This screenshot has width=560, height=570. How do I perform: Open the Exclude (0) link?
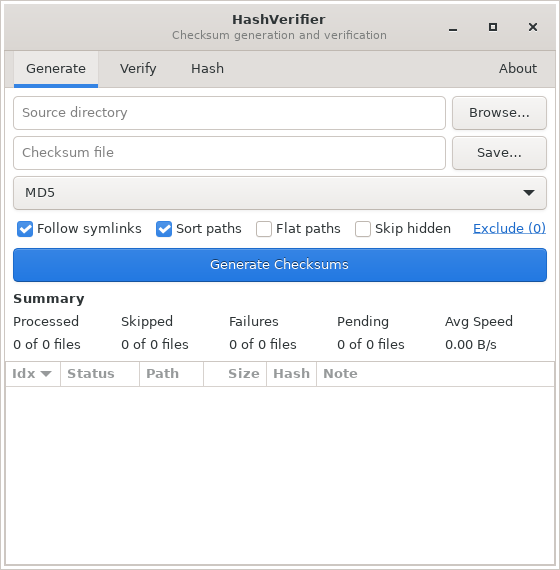pyautogui.click(x=509, y=228)
